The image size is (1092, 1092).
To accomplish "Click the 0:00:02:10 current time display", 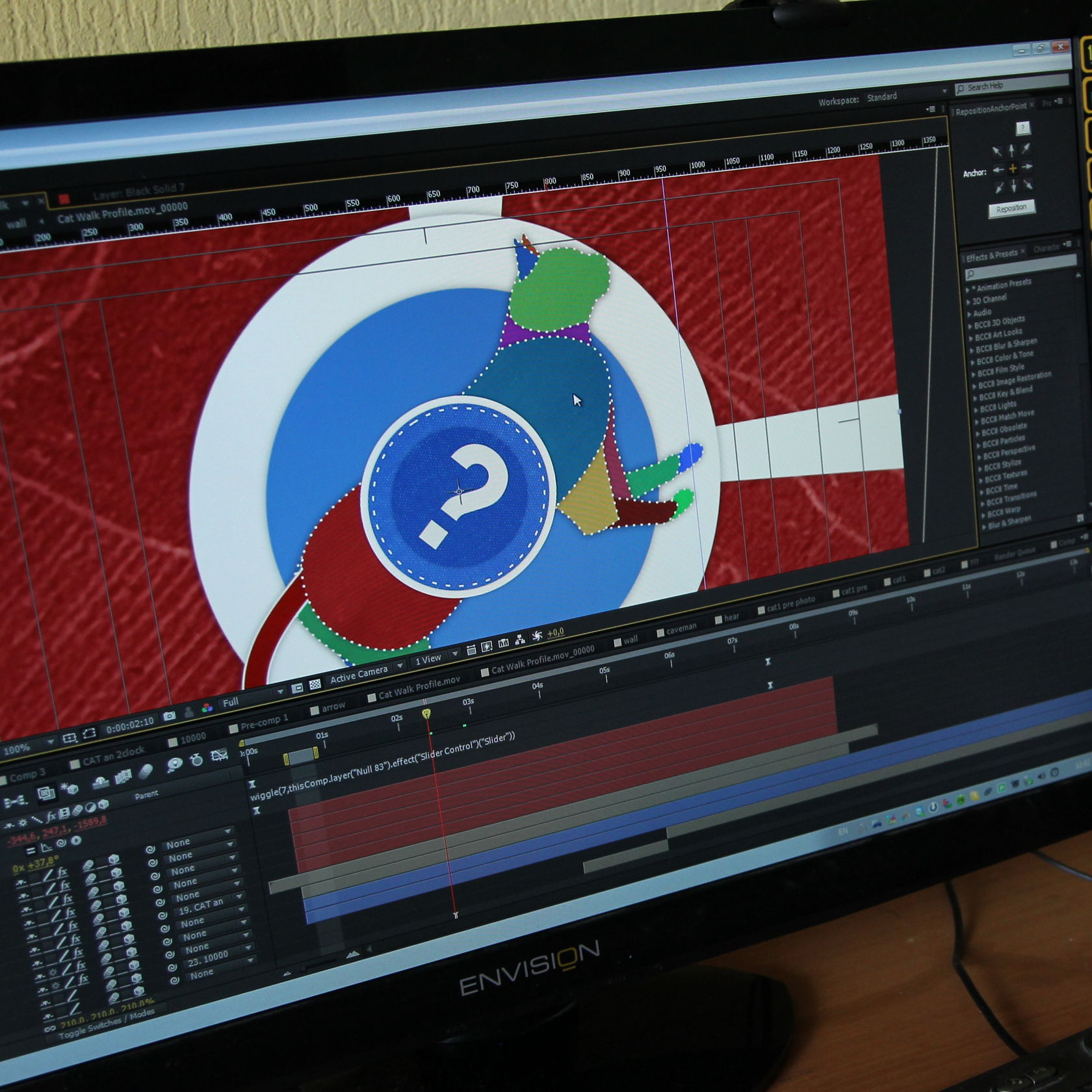I will coord(130,724).
